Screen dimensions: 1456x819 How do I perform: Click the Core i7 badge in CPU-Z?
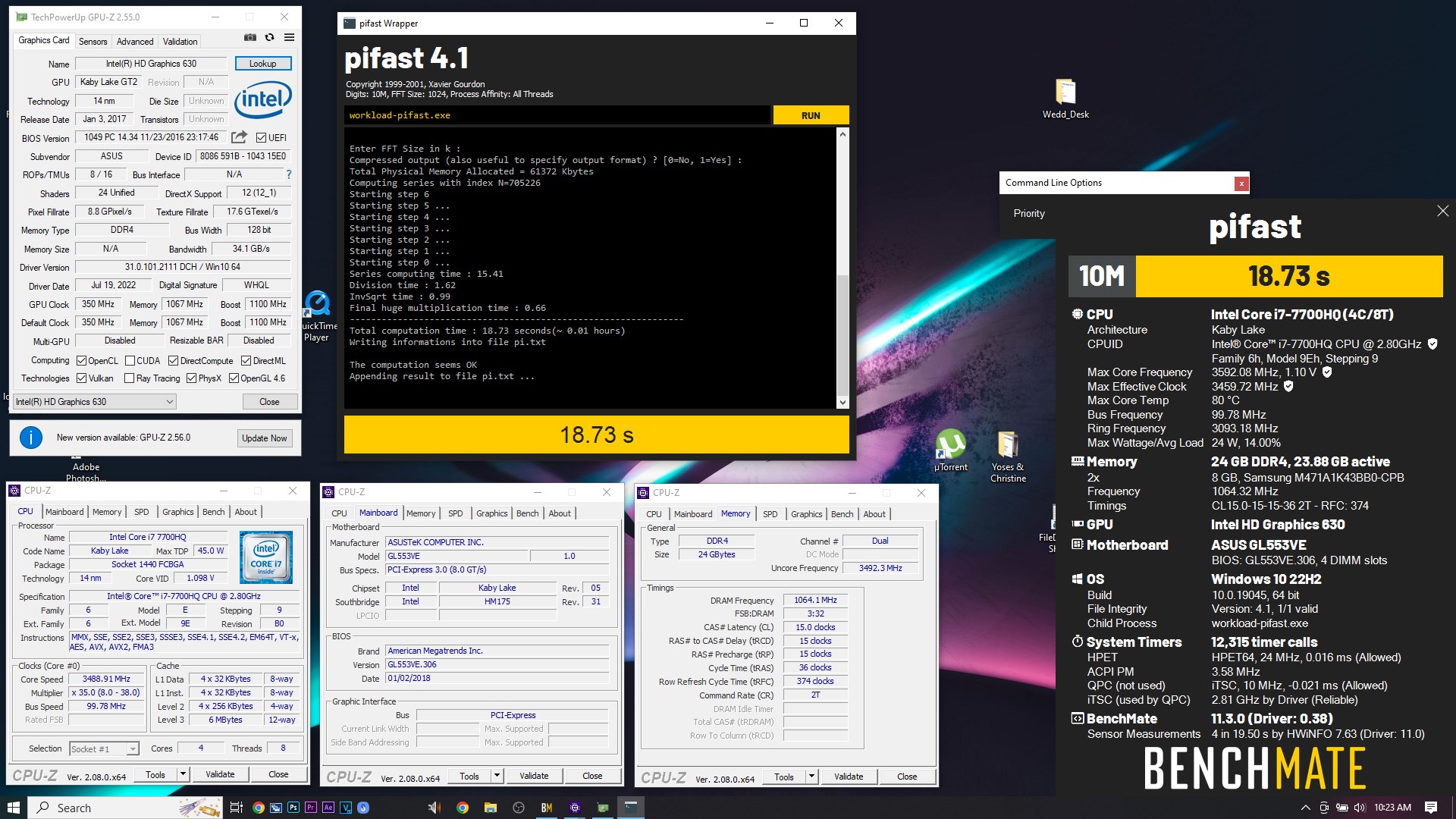click(x=266, y=557)
